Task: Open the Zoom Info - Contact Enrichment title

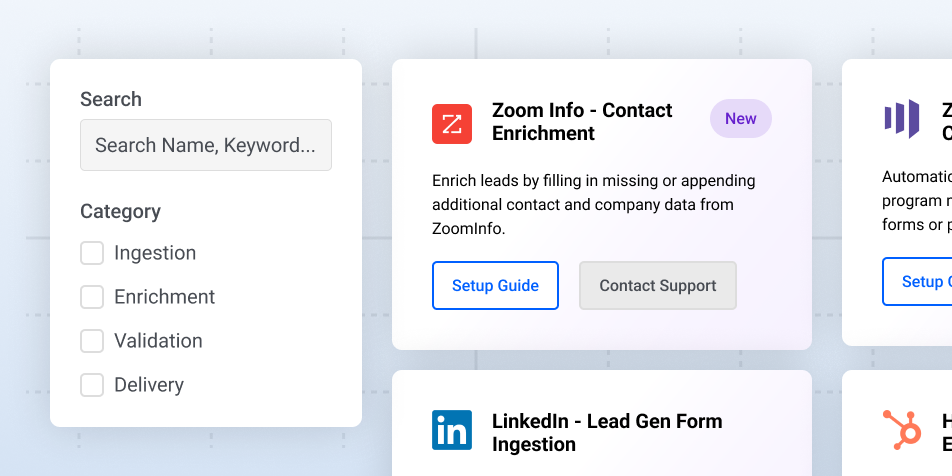Action: tap(582, 122)
